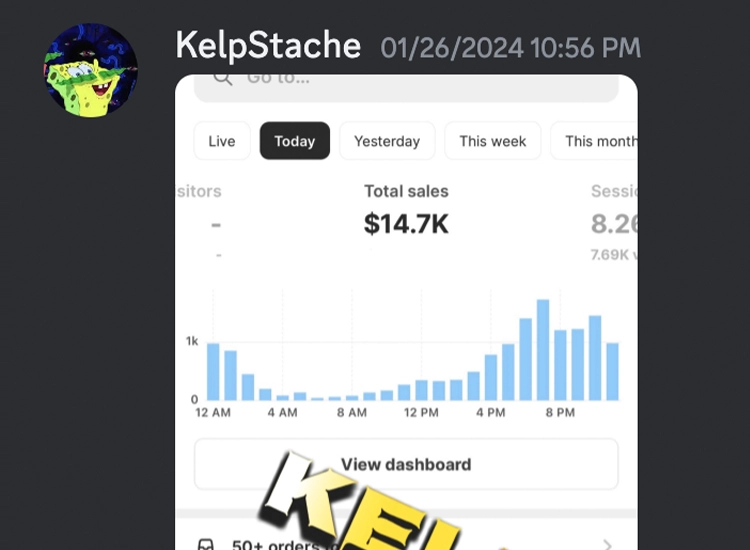The width and height of the screenshot is (750, 550).
Task: Click the 01/26/2024 message timestamp
Action: [x=510, y=47]
